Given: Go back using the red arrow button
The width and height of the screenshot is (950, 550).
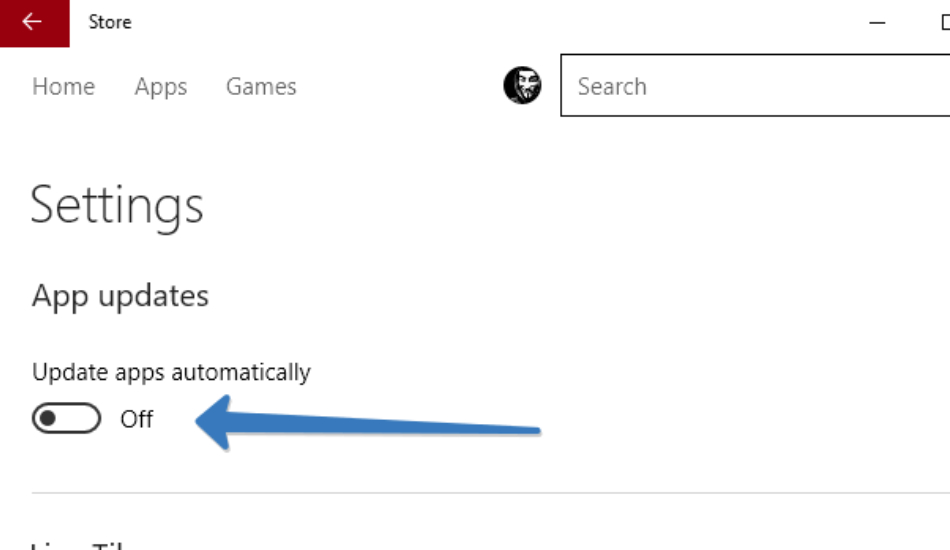Looking at the screenshot, I should [x=35, y=23].
